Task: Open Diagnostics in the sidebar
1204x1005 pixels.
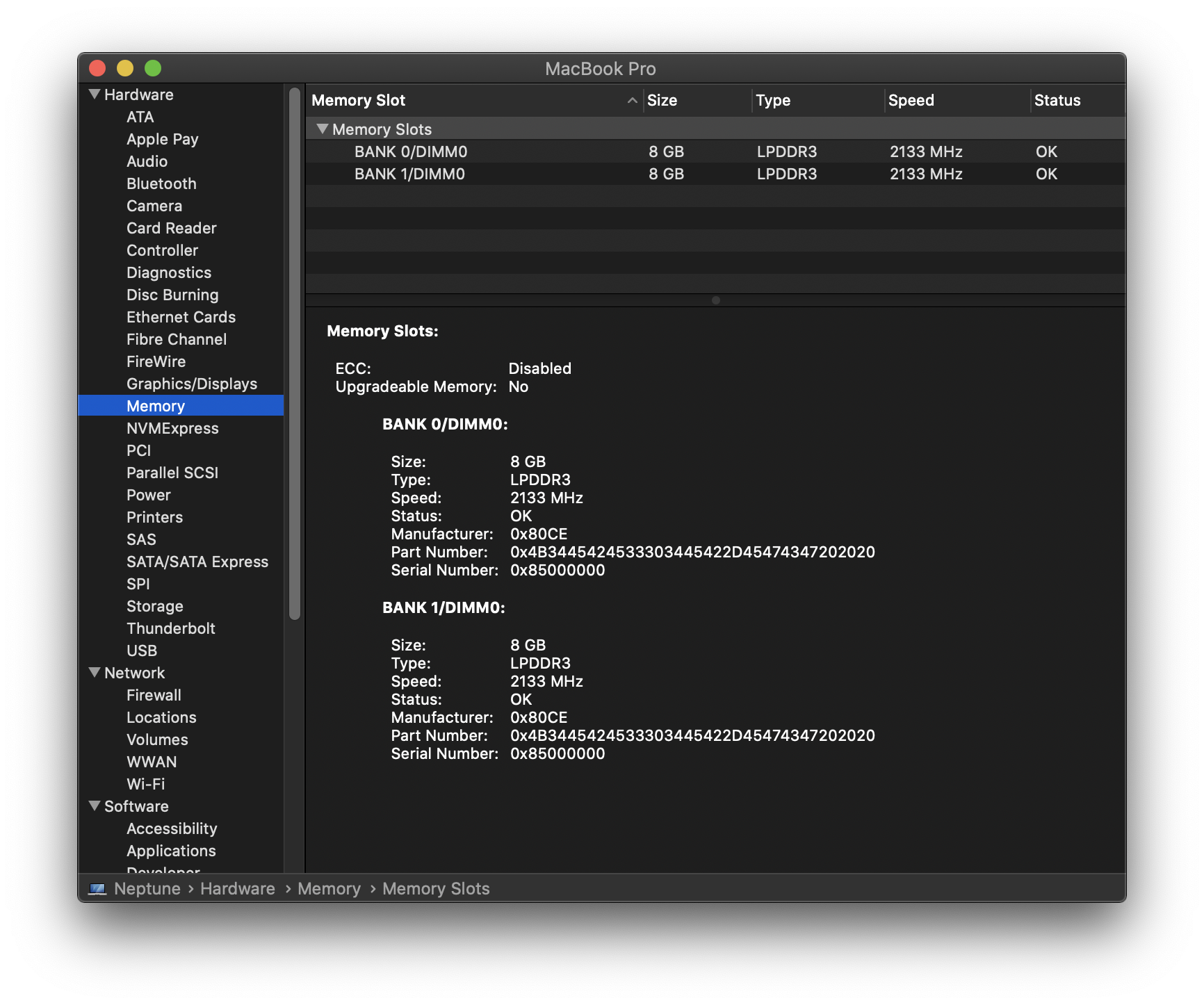Action: [169, 272]
